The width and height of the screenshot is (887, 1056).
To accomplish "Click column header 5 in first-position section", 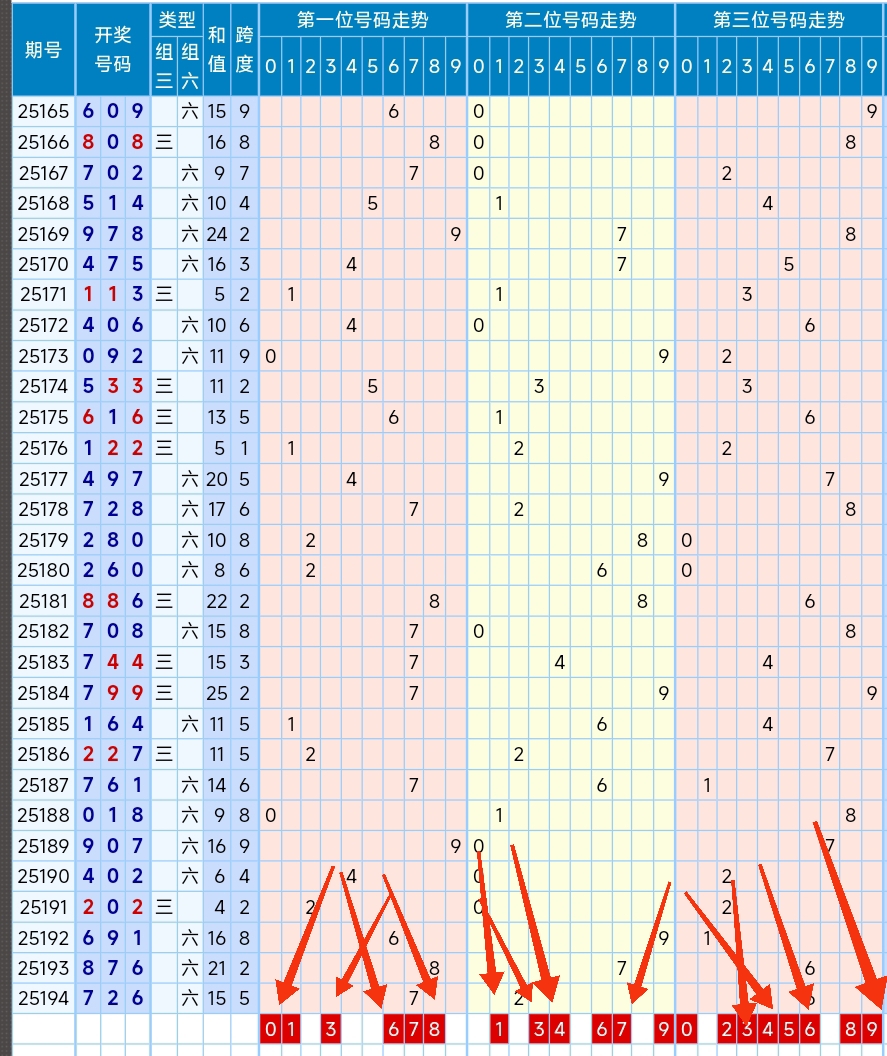I will click(372, 66).
